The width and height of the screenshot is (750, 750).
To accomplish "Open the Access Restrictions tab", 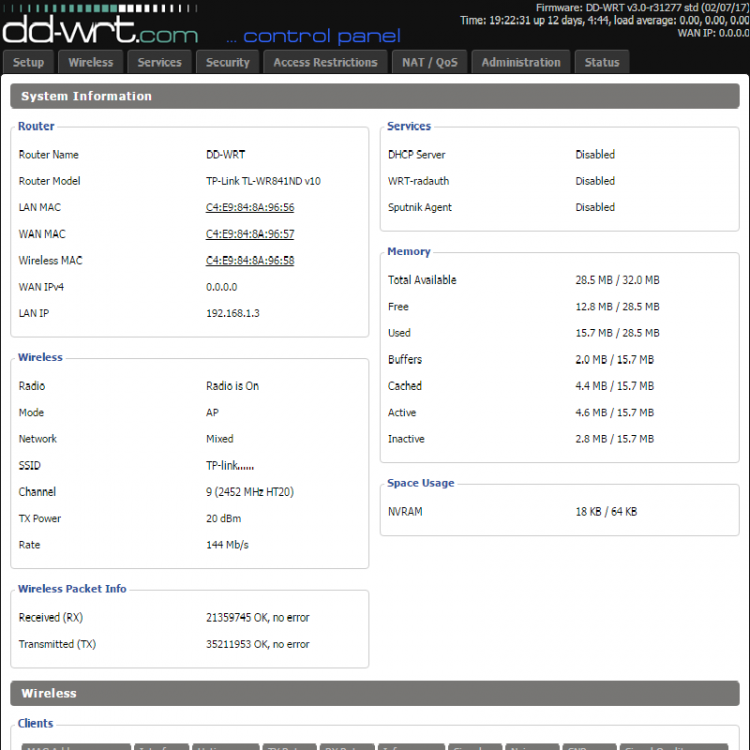I will coord(325,62).
